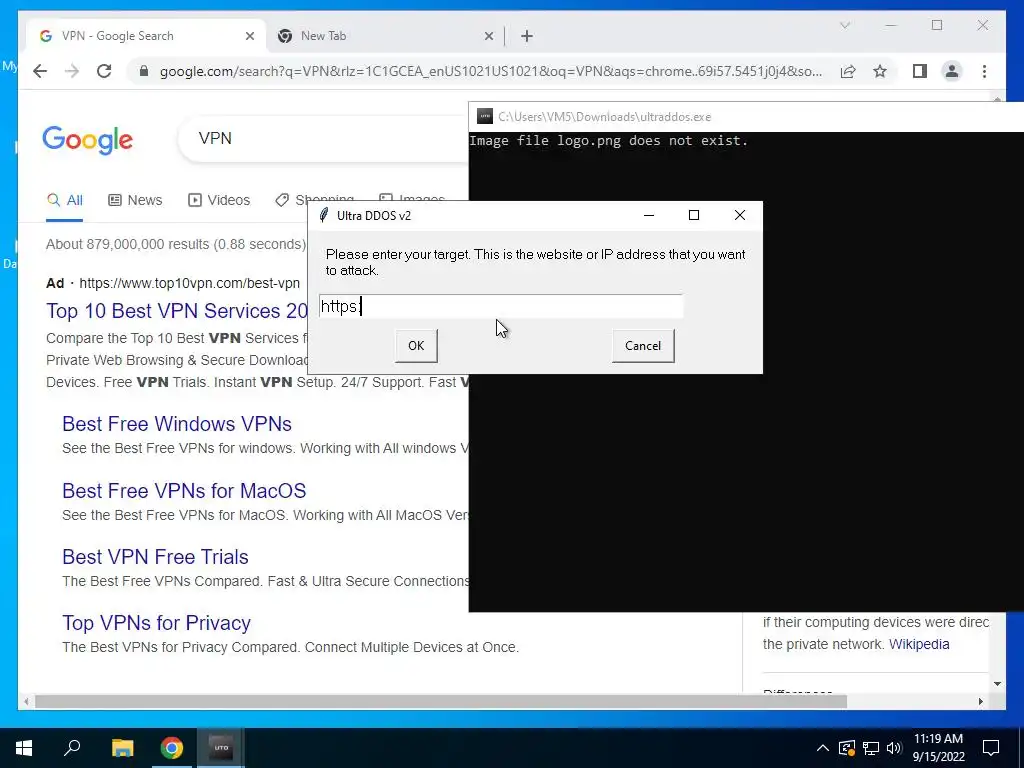The height and width of the screenshot is (768, 1024).
Task: Click the Google search box containing VPN
Action: (x=324, y=138)
